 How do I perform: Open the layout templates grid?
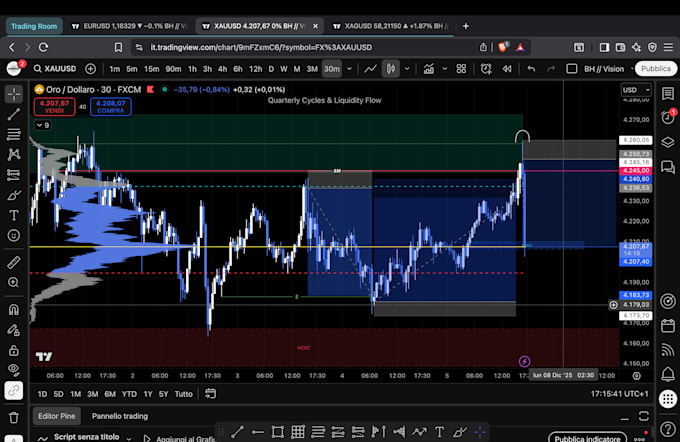tap(461, 69)
